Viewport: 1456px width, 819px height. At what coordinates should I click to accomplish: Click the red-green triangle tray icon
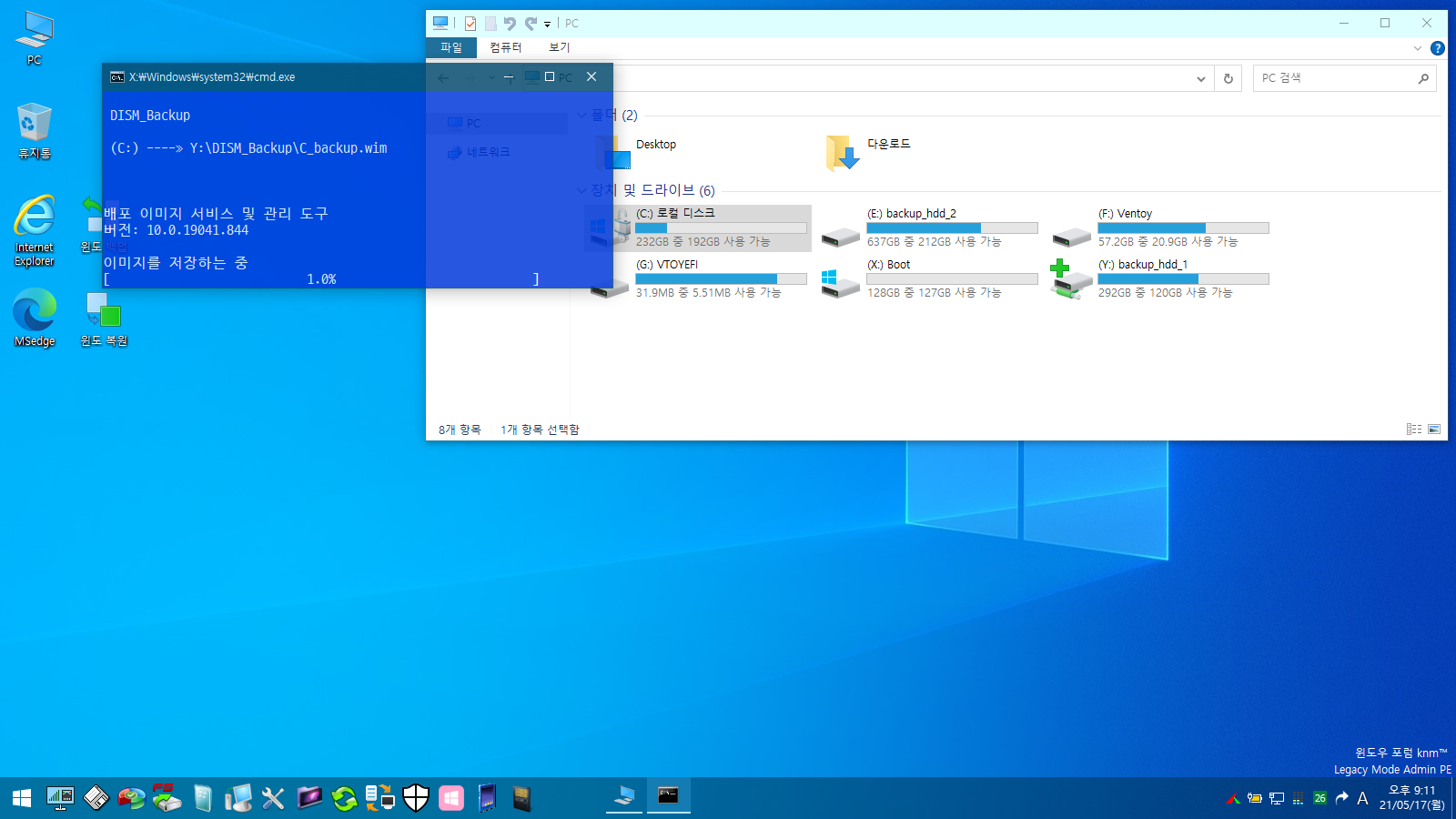(1233, 799)
